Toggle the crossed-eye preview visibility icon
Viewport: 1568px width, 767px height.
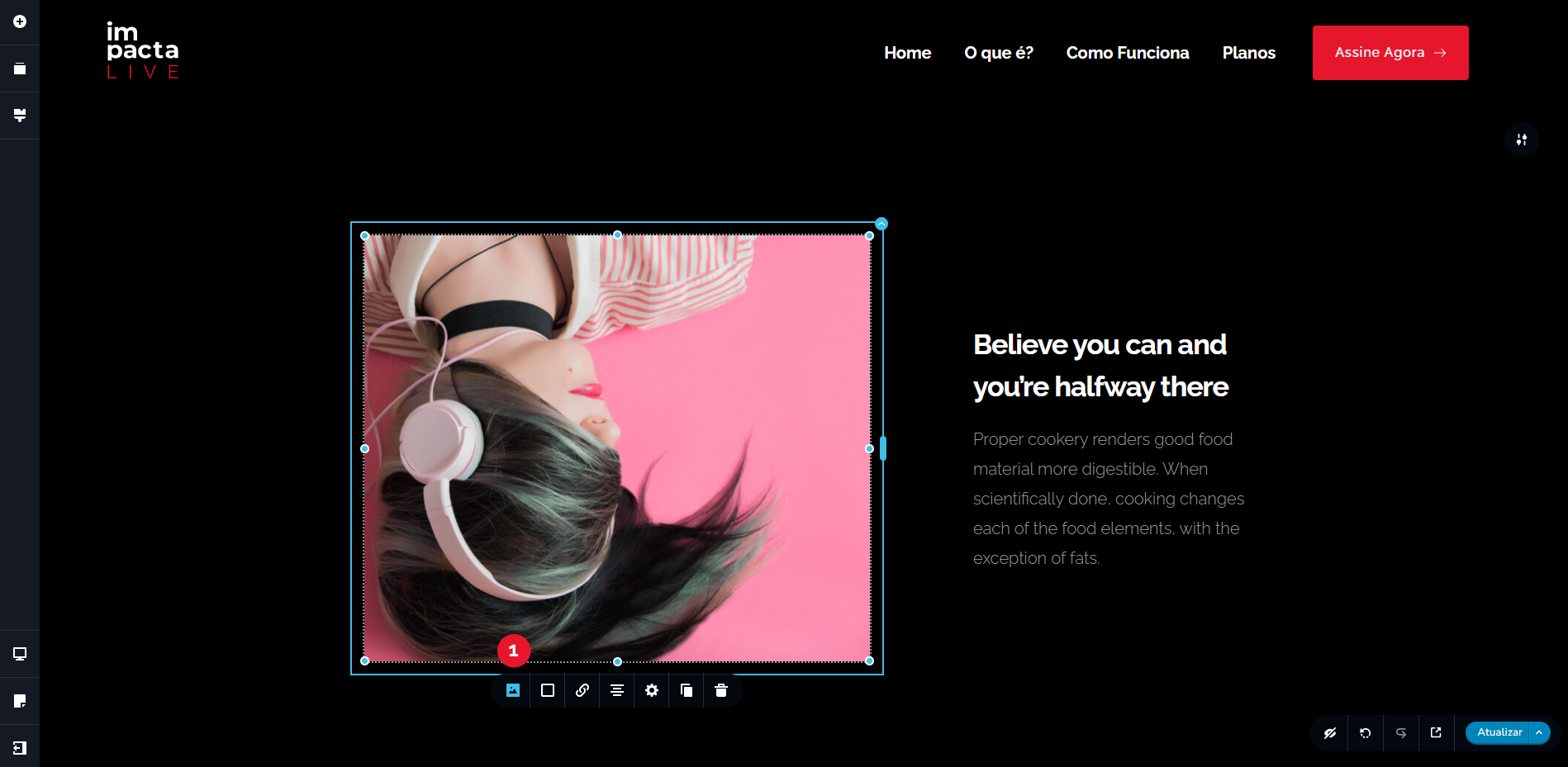point(1330,732)
